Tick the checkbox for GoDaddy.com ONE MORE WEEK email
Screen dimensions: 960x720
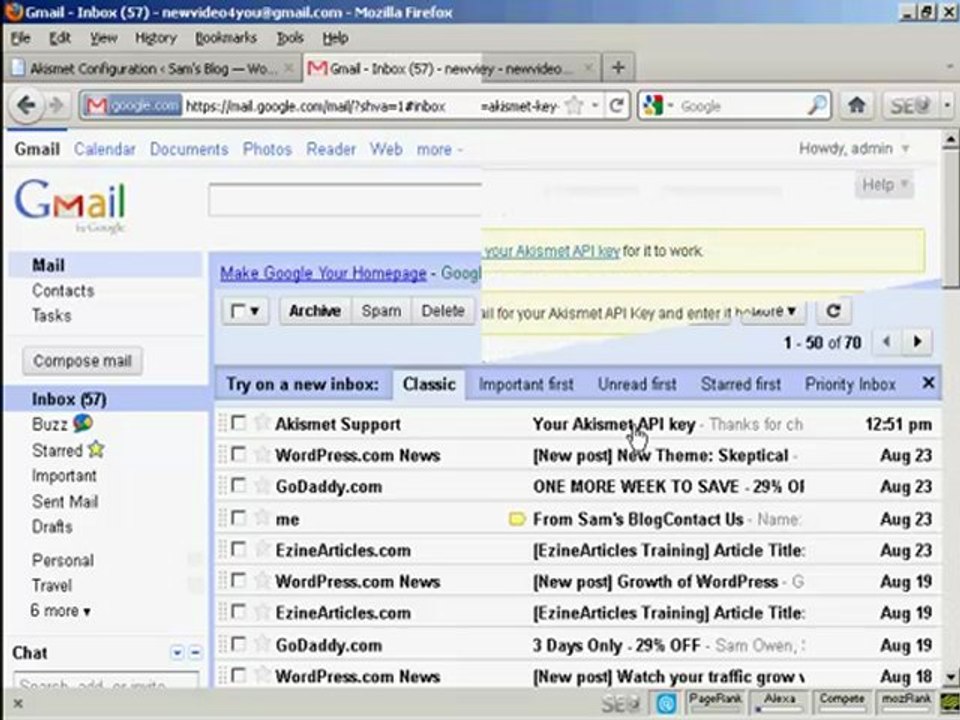pyautogui.click(x=238, y=486)
